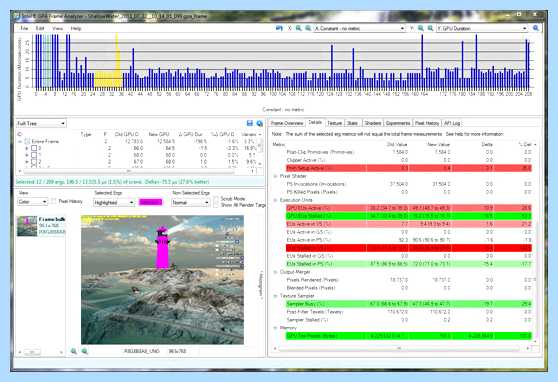Open the Y GPU Duration dropdown
This screenshot has width=558, height=382.
(x=482, y=28)
